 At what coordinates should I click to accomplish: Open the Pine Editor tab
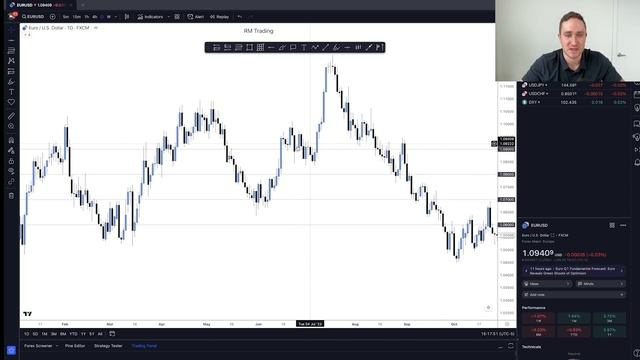click(x=75, y=346)
